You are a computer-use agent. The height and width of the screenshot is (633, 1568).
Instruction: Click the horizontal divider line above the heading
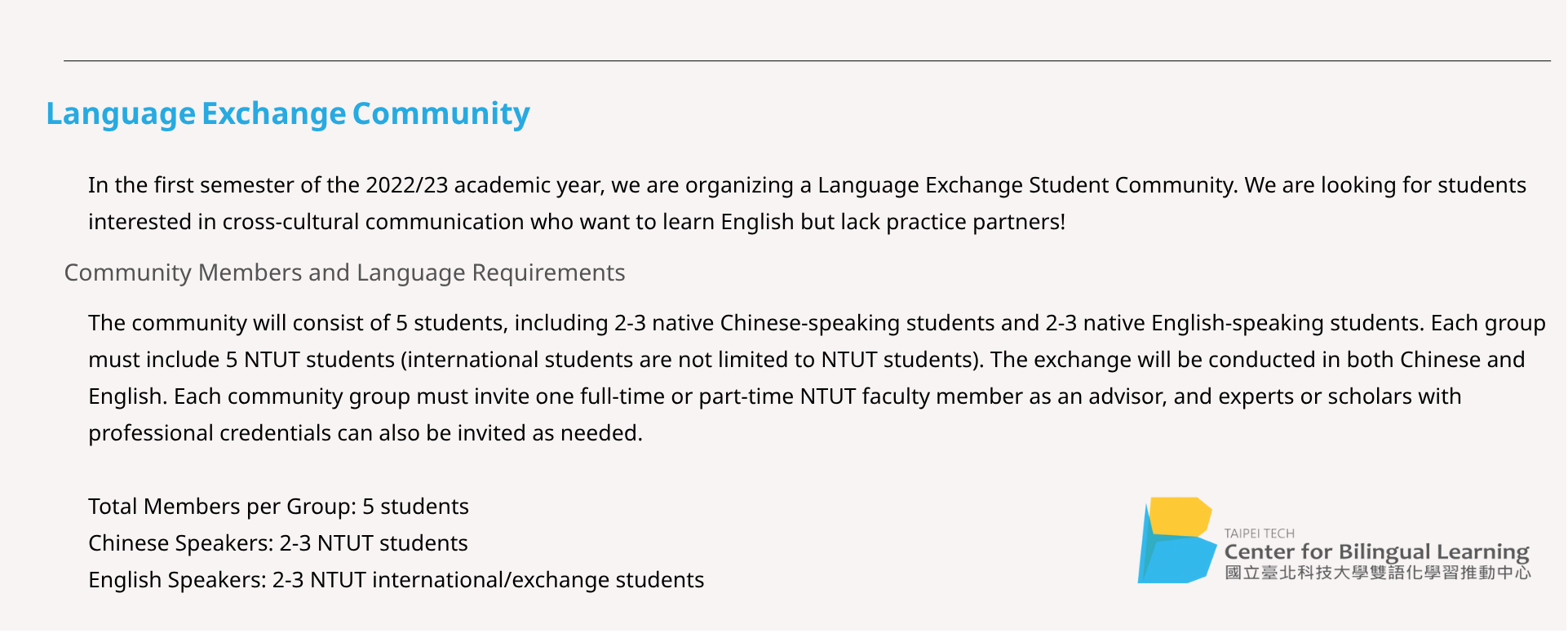tap(807, 60)
